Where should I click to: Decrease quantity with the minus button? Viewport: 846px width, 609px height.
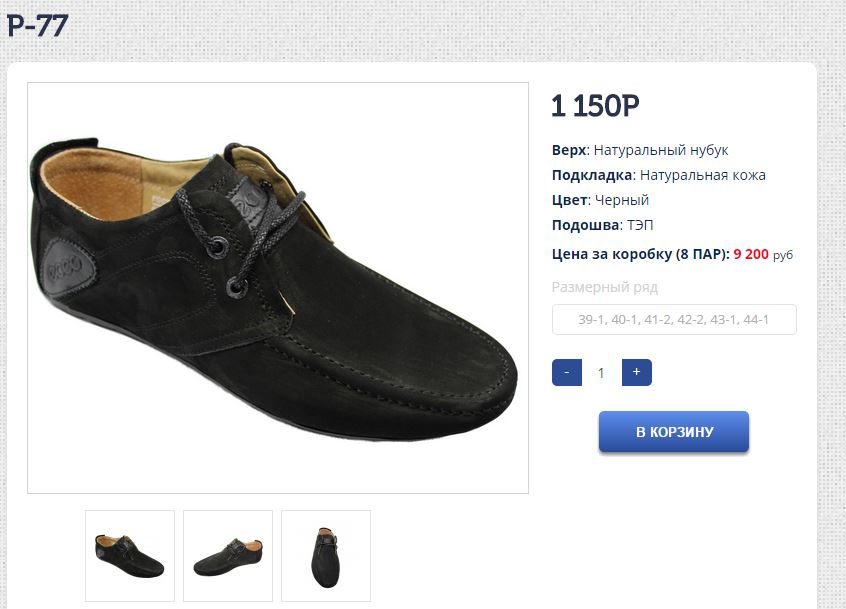566,372
